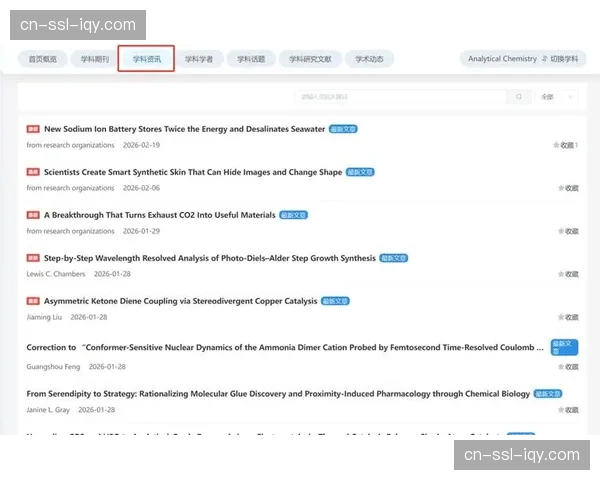Open the 学科期刊 tab
The width and height of the screenshot is (600, 480).
coord(95,59)
